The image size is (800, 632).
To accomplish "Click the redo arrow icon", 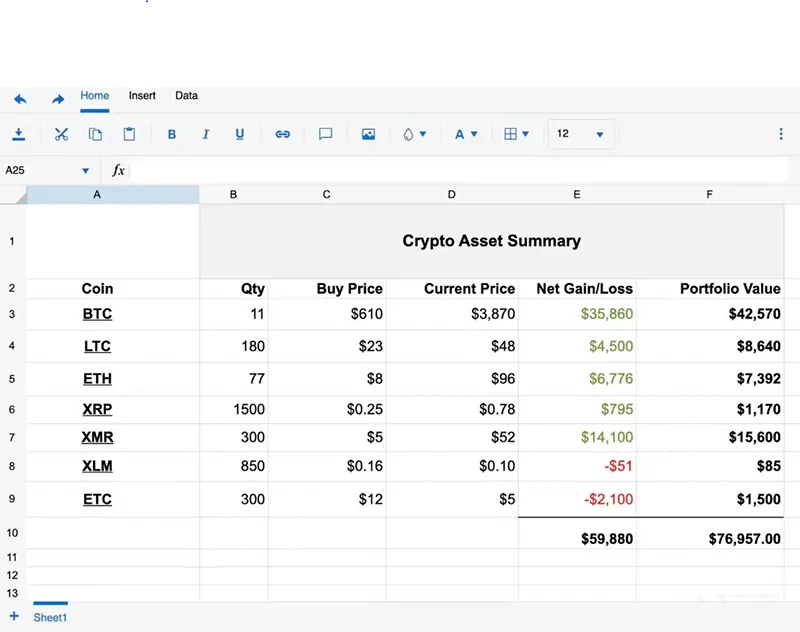I will click(x=58, y=99).
